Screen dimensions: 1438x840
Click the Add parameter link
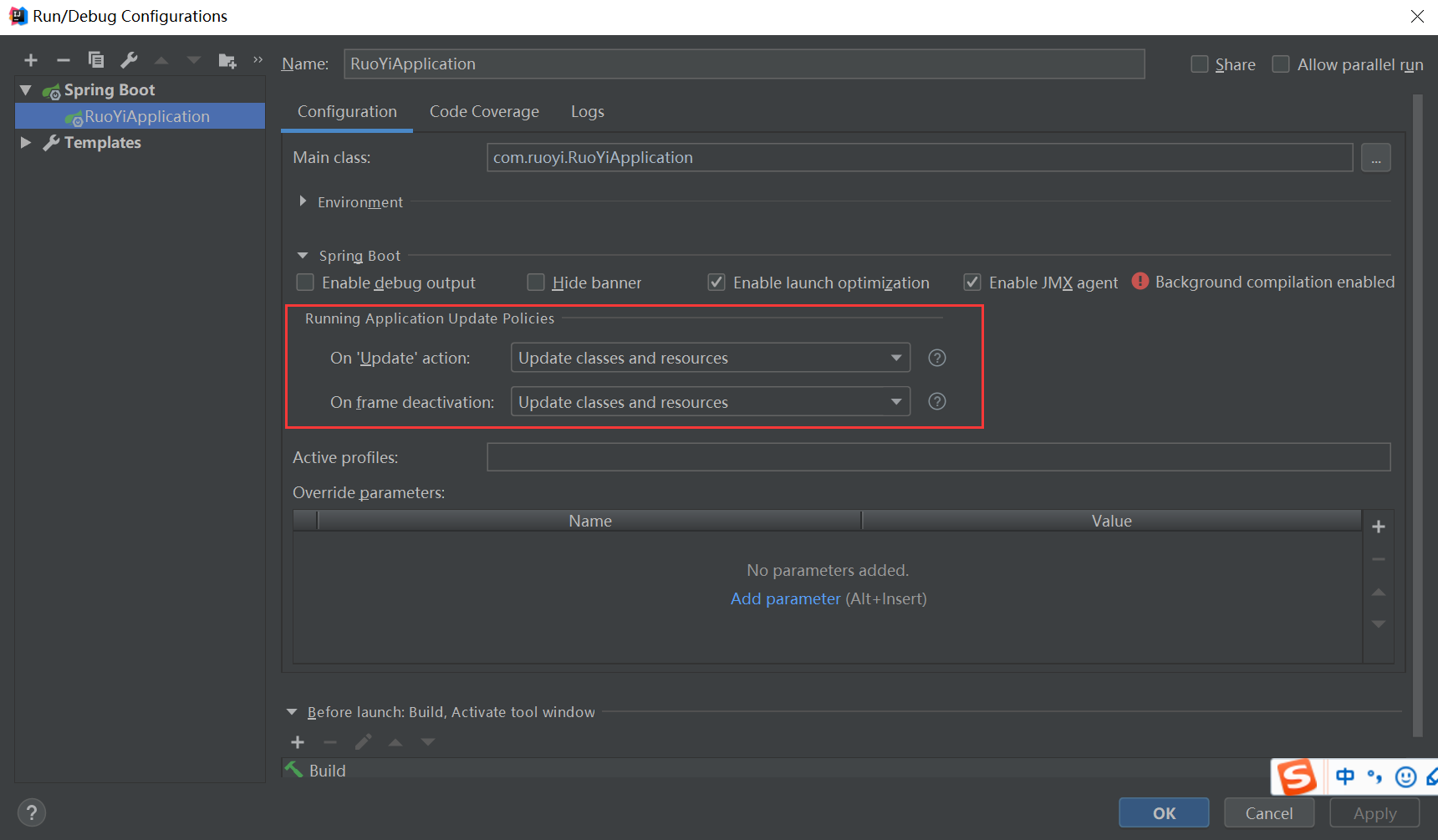point(785,598)
